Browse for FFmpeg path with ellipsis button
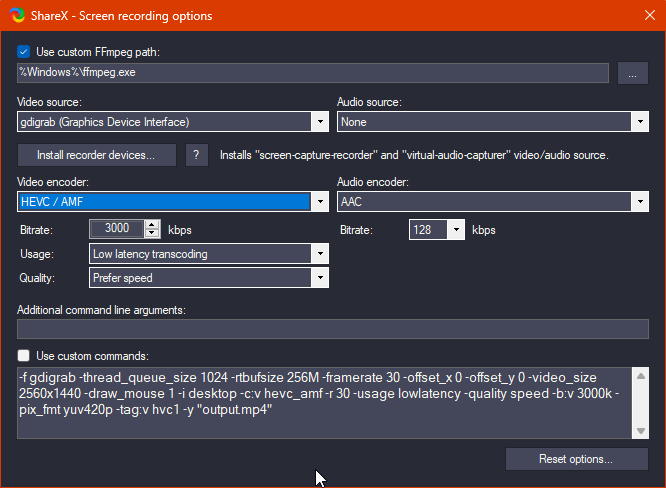 click(632, 73)
